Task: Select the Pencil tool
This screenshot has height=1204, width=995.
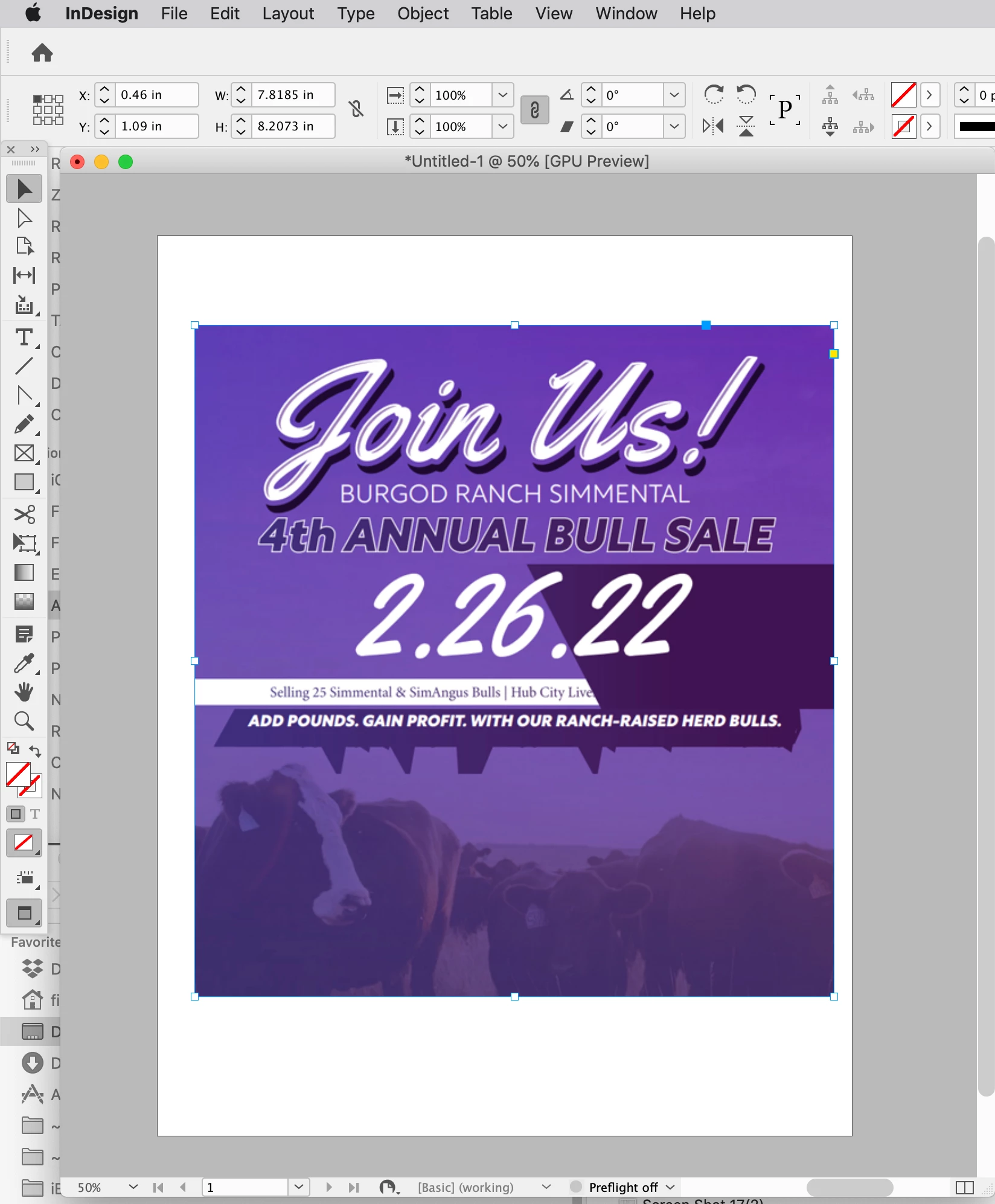Action: pos(24,424)
